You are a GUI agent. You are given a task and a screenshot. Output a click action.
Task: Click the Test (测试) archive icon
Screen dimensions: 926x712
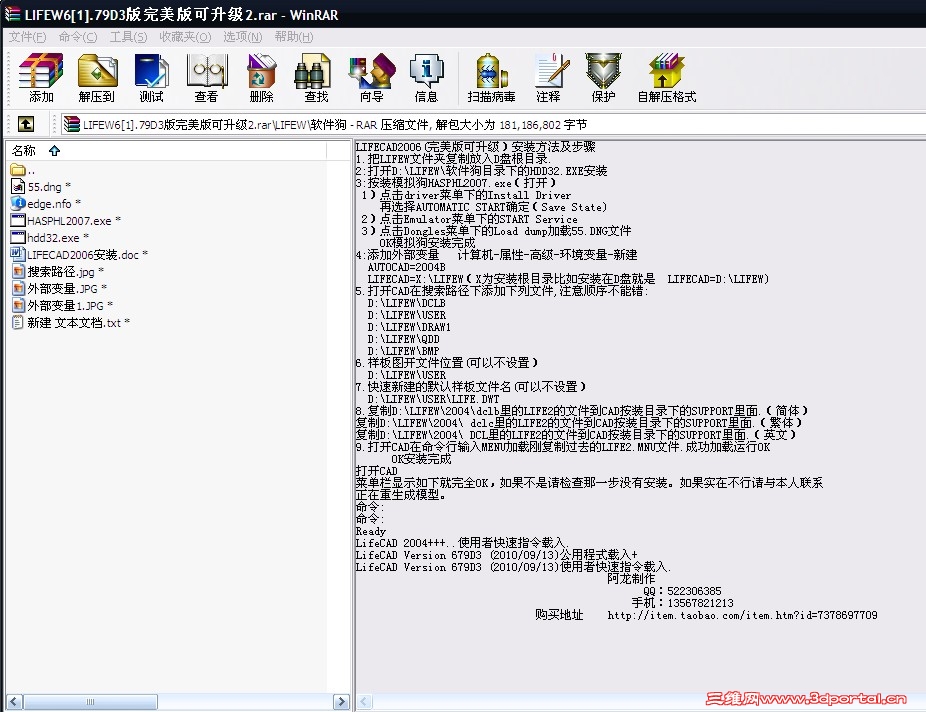pyautogui.click(x=151, y=77)
